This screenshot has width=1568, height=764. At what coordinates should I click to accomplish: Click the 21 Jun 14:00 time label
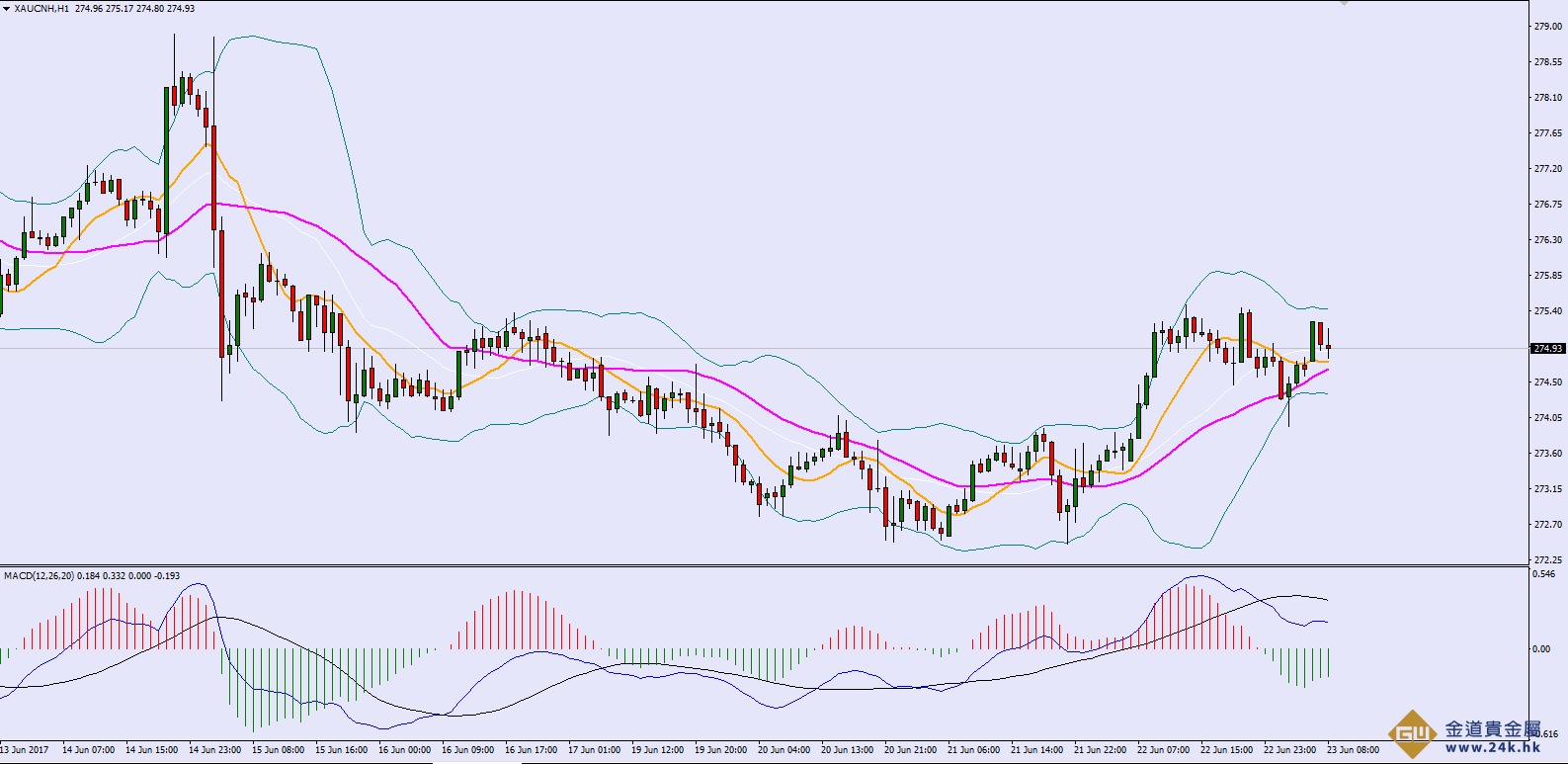coord(1036,750)
